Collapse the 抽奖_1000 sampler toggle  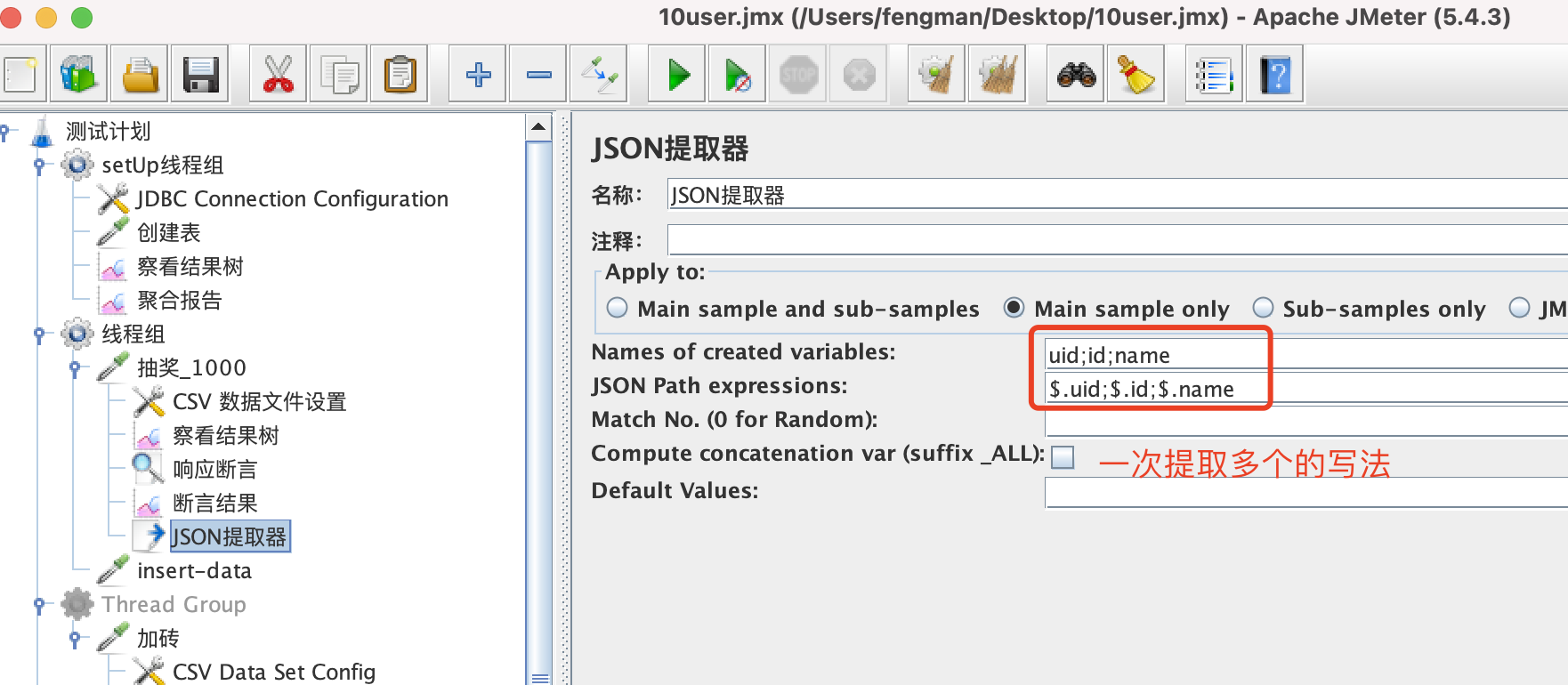pyautogui.click(x=75, y=368)
